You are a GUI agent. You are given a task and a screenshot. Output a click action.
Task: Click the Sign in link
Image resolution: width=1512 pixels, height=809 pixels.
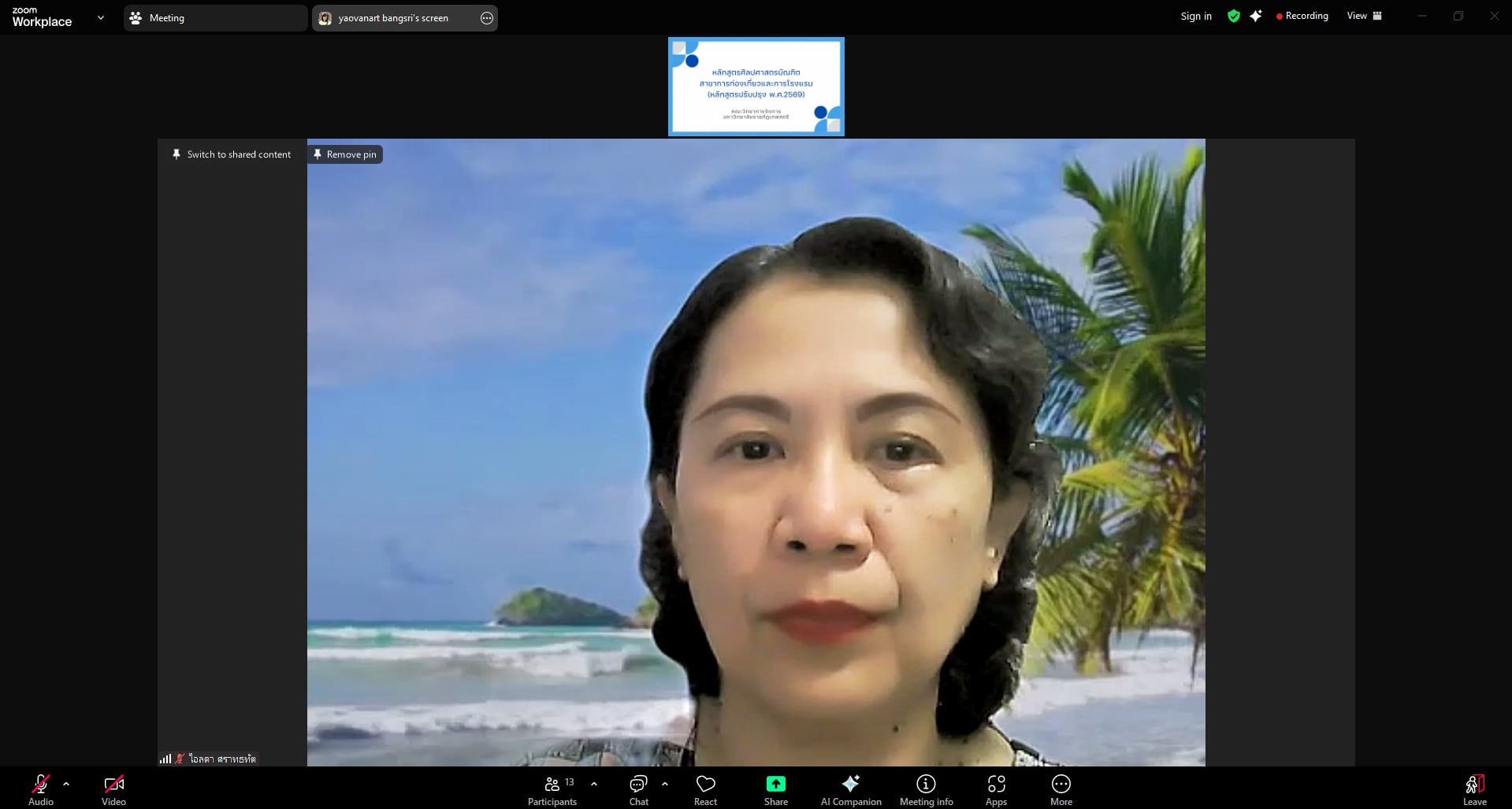1195,16
